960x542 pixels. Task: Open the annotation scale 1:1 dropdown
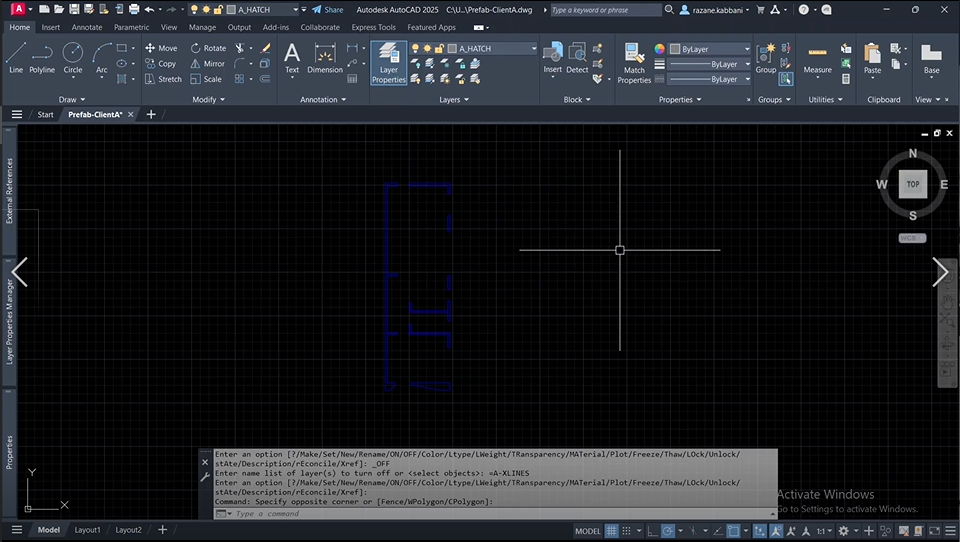(825, 530)
